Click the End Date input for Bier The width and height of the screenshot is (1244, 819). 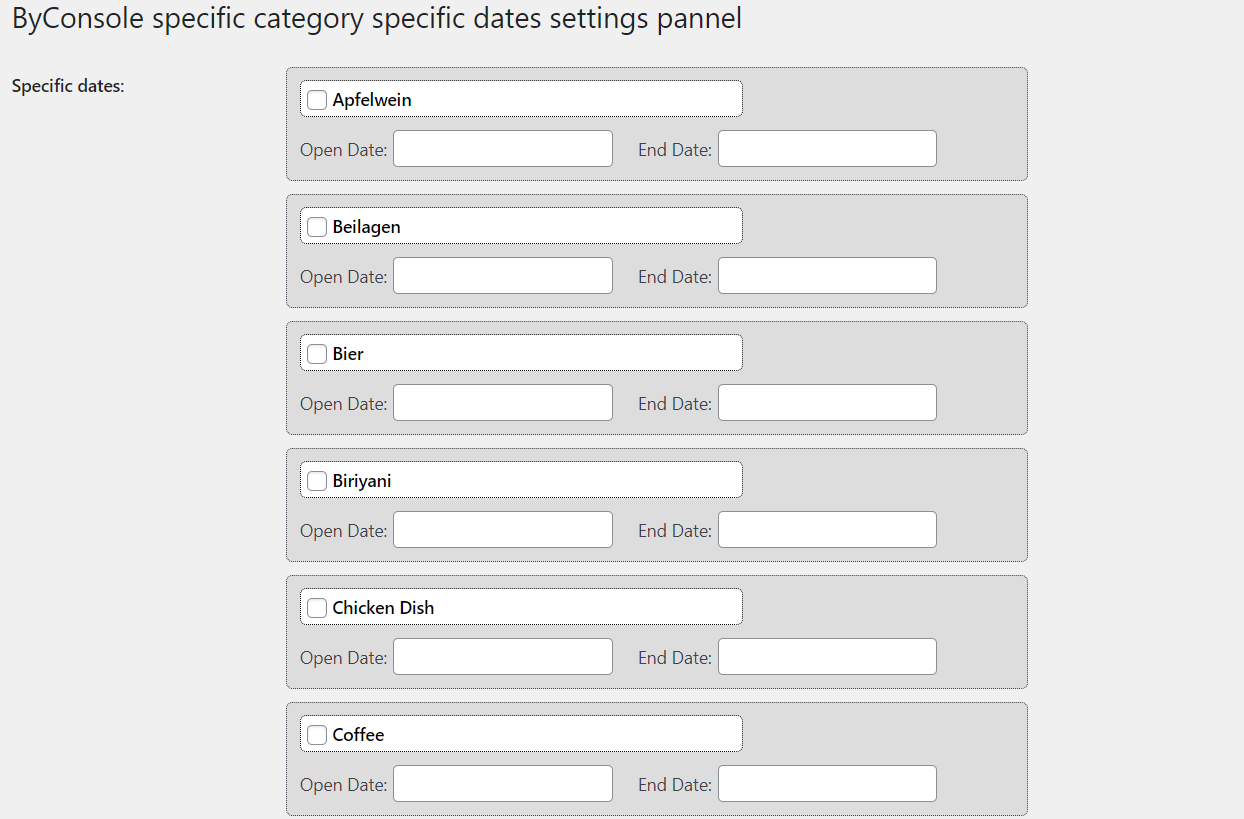click(827, 402)
